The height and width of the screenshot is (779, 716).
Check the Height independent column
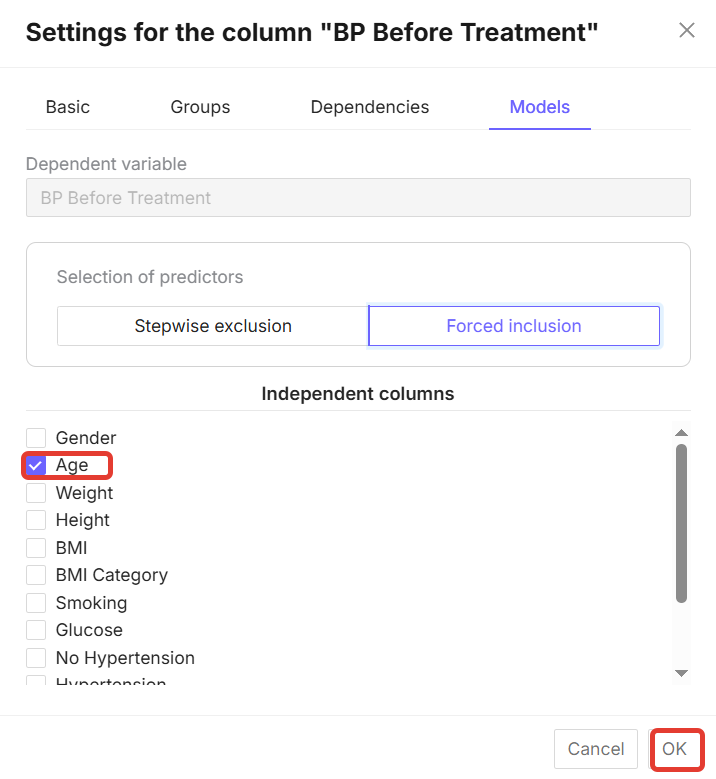[37, 520]
